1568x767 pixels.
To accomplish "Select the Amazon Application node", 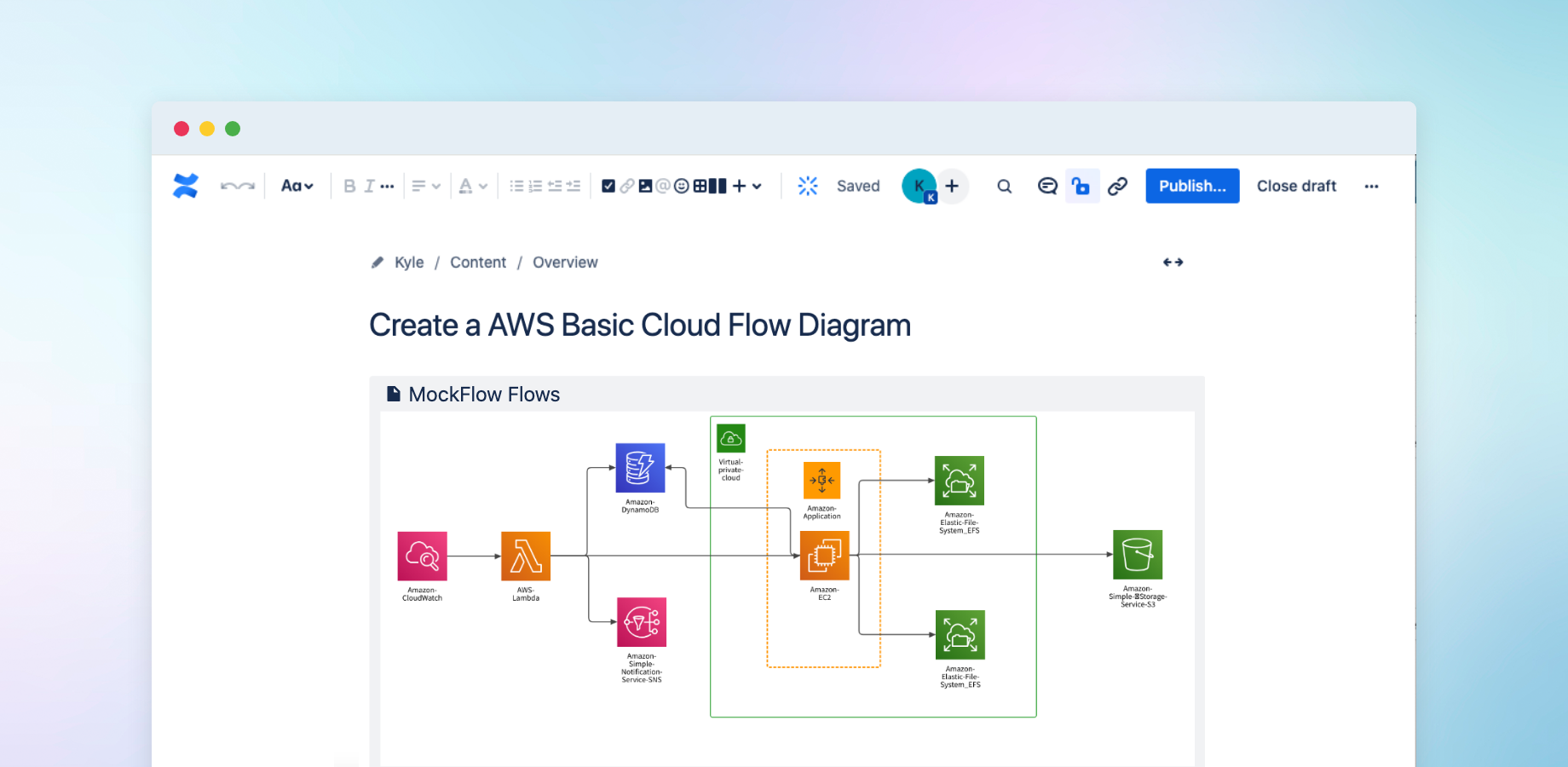I will click(x=822, y=480).
